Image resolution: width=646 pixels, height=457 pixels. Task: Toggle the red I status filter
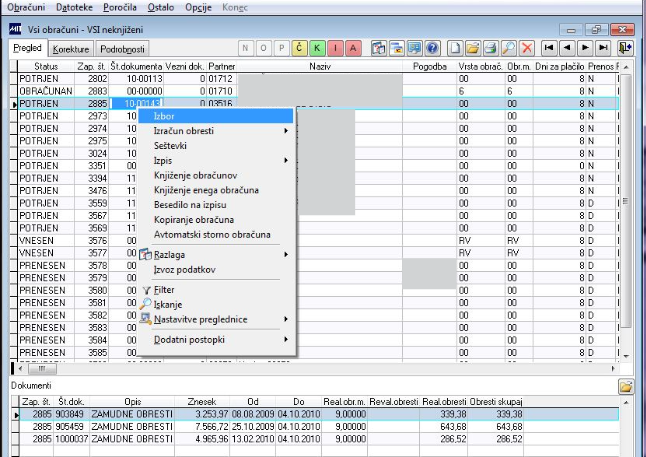[335, 48]
